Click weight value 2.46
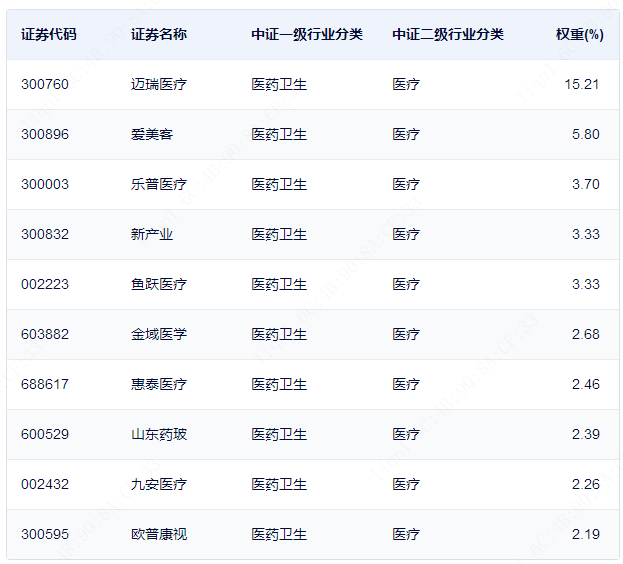The image size is (623, 564). pyautogui.click(x=586, y=384)
